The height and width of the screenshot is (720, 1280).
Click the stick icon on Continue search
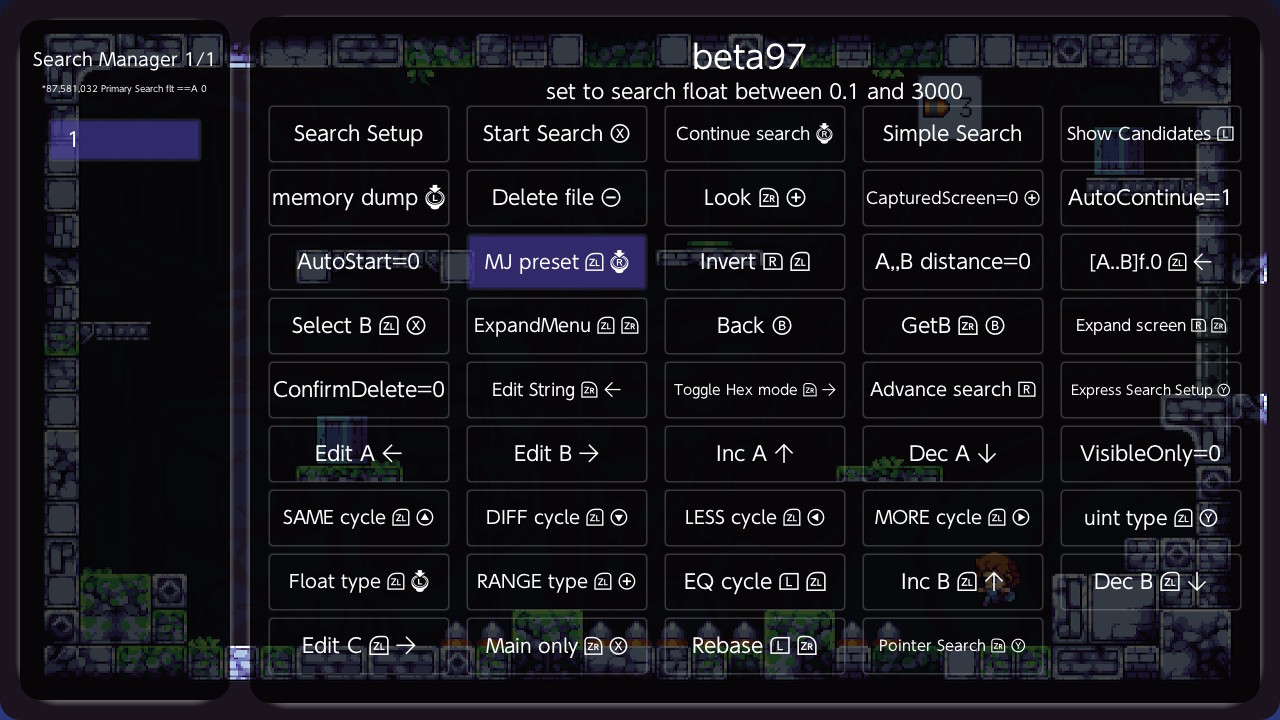824,134
